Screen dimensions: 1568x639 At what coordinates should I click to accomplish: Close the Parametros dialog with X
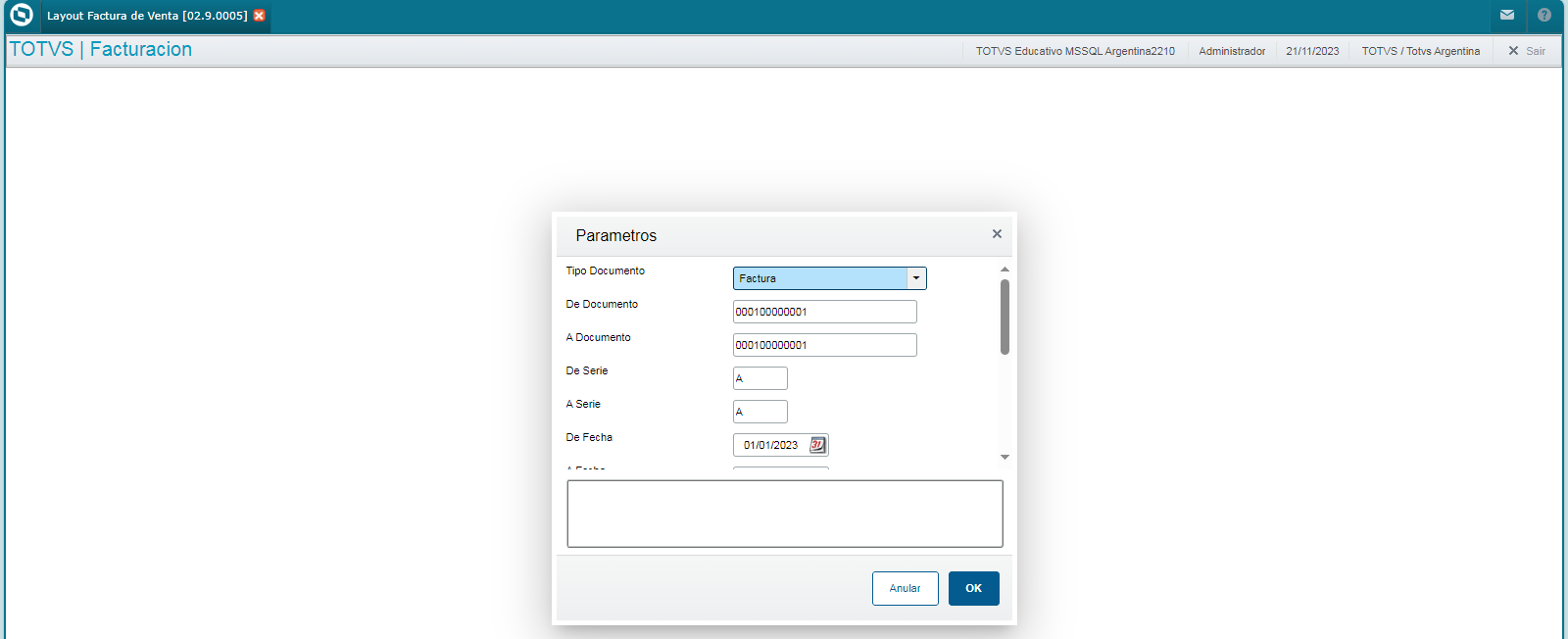tap(997, 233)
